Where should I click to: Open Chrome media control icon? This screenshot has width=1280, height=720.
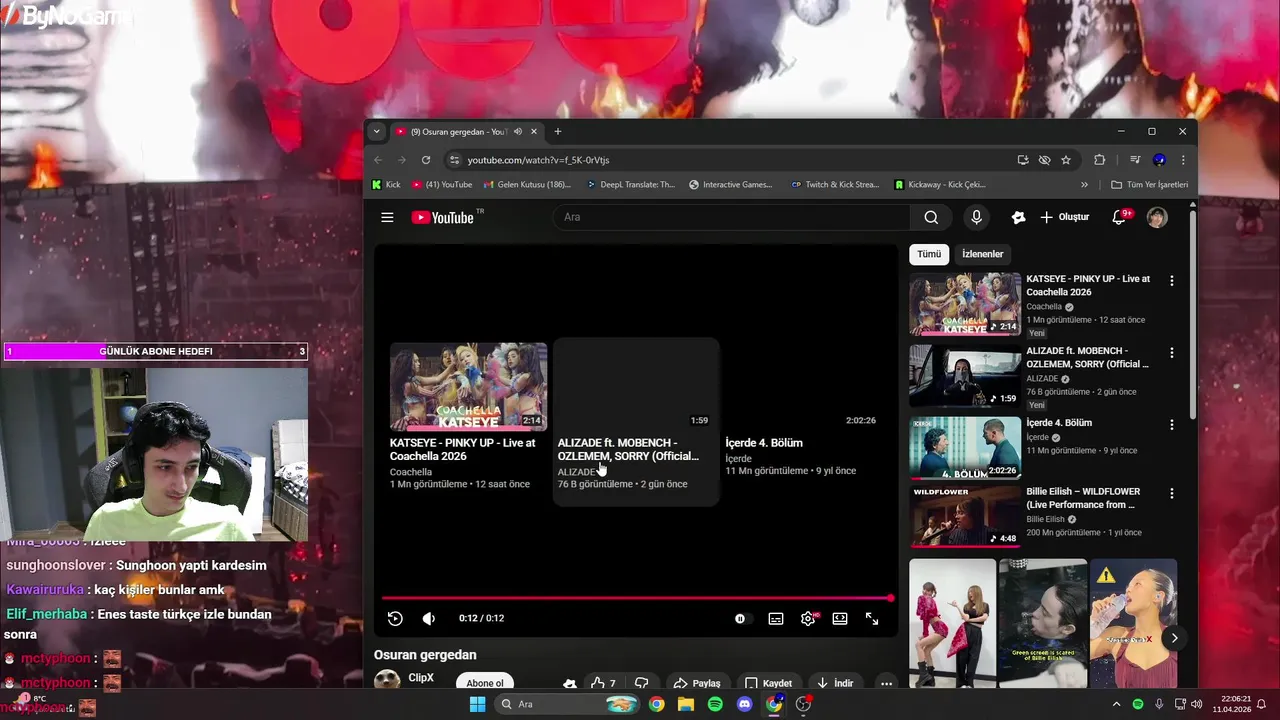(1135, 160)
